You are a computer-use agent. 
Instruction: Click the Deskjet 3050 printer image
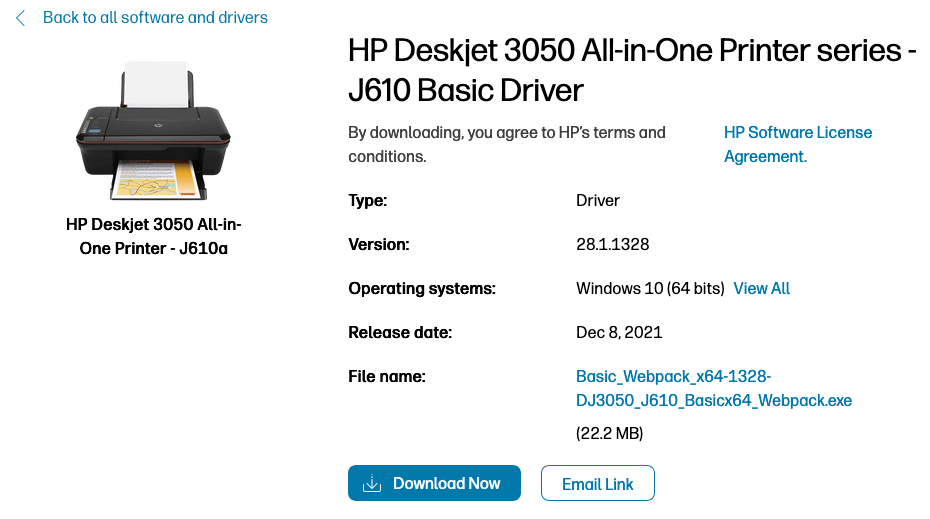(x=154, y=130)
